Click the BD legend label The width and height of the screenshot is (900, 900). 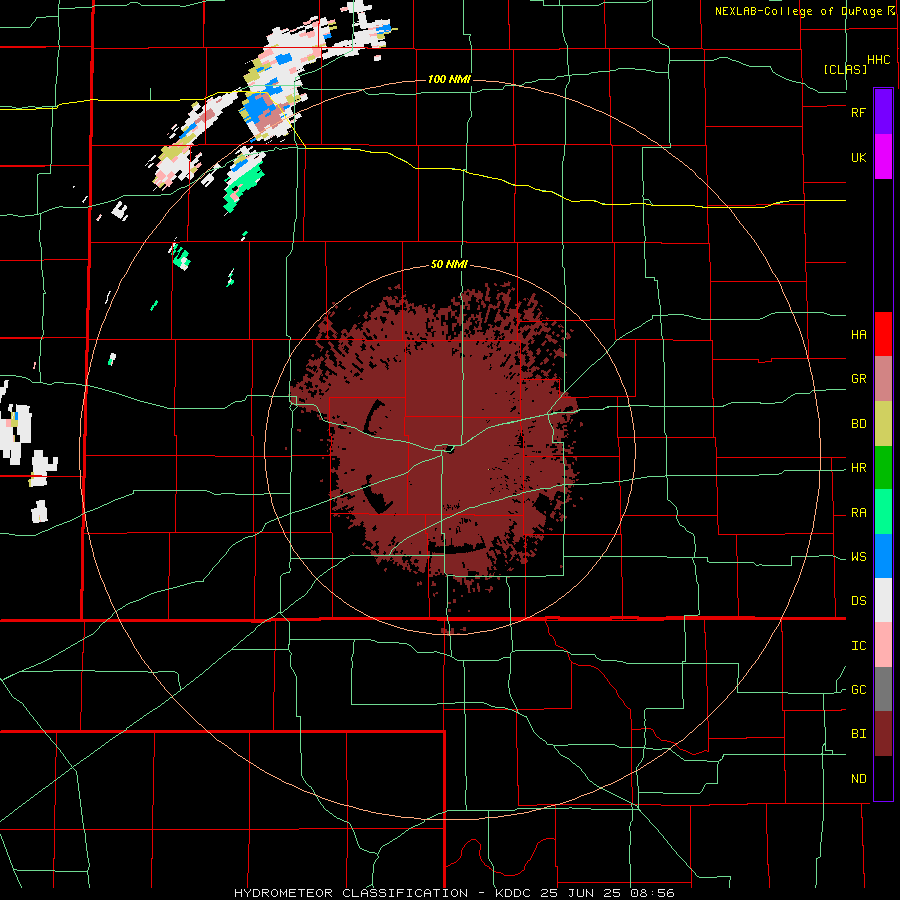click(858, 424)
